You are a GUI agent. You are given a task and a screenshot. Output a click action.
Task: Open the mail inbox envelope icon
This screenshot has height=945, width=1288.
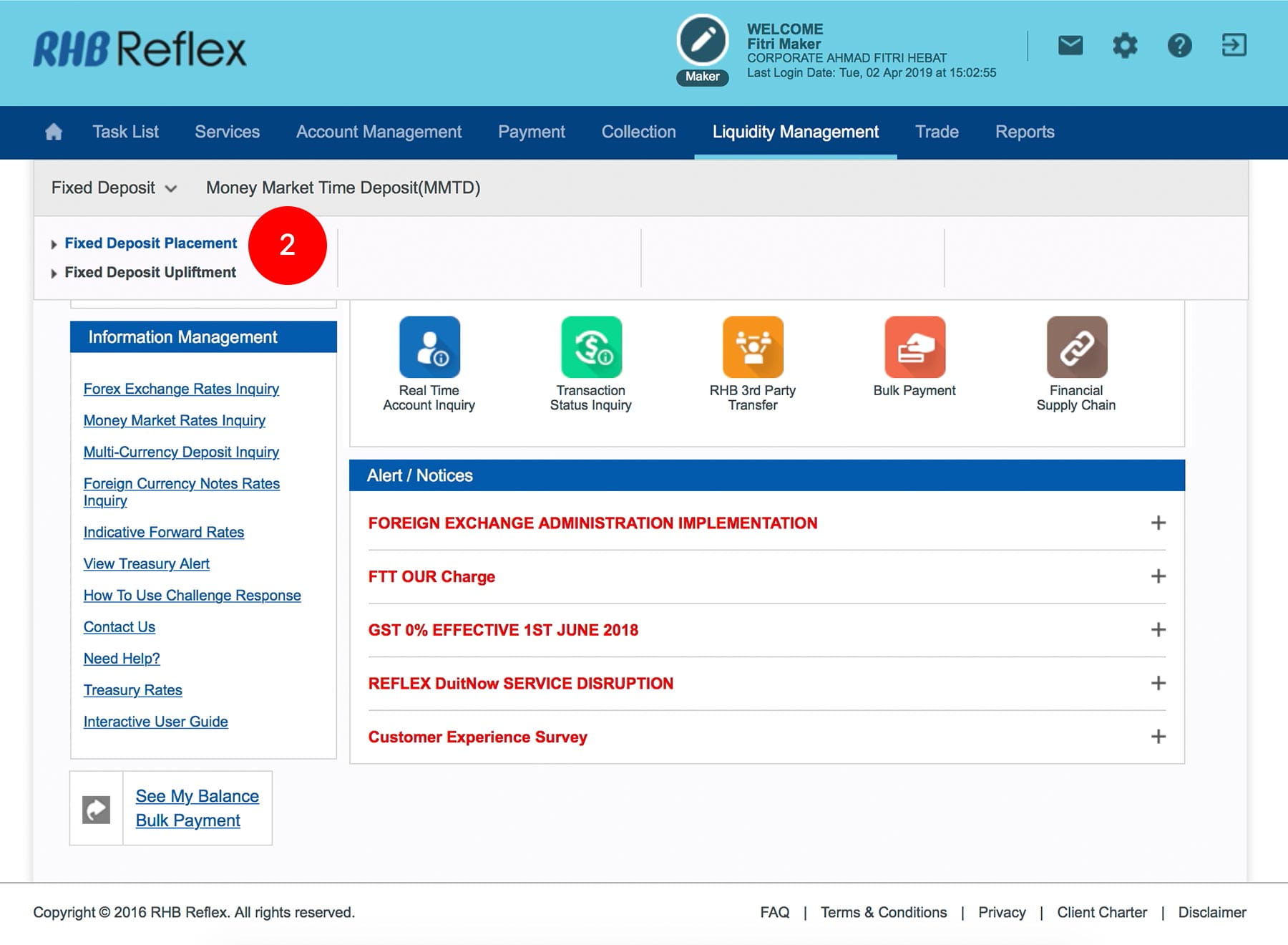[x=1070, y=46]
